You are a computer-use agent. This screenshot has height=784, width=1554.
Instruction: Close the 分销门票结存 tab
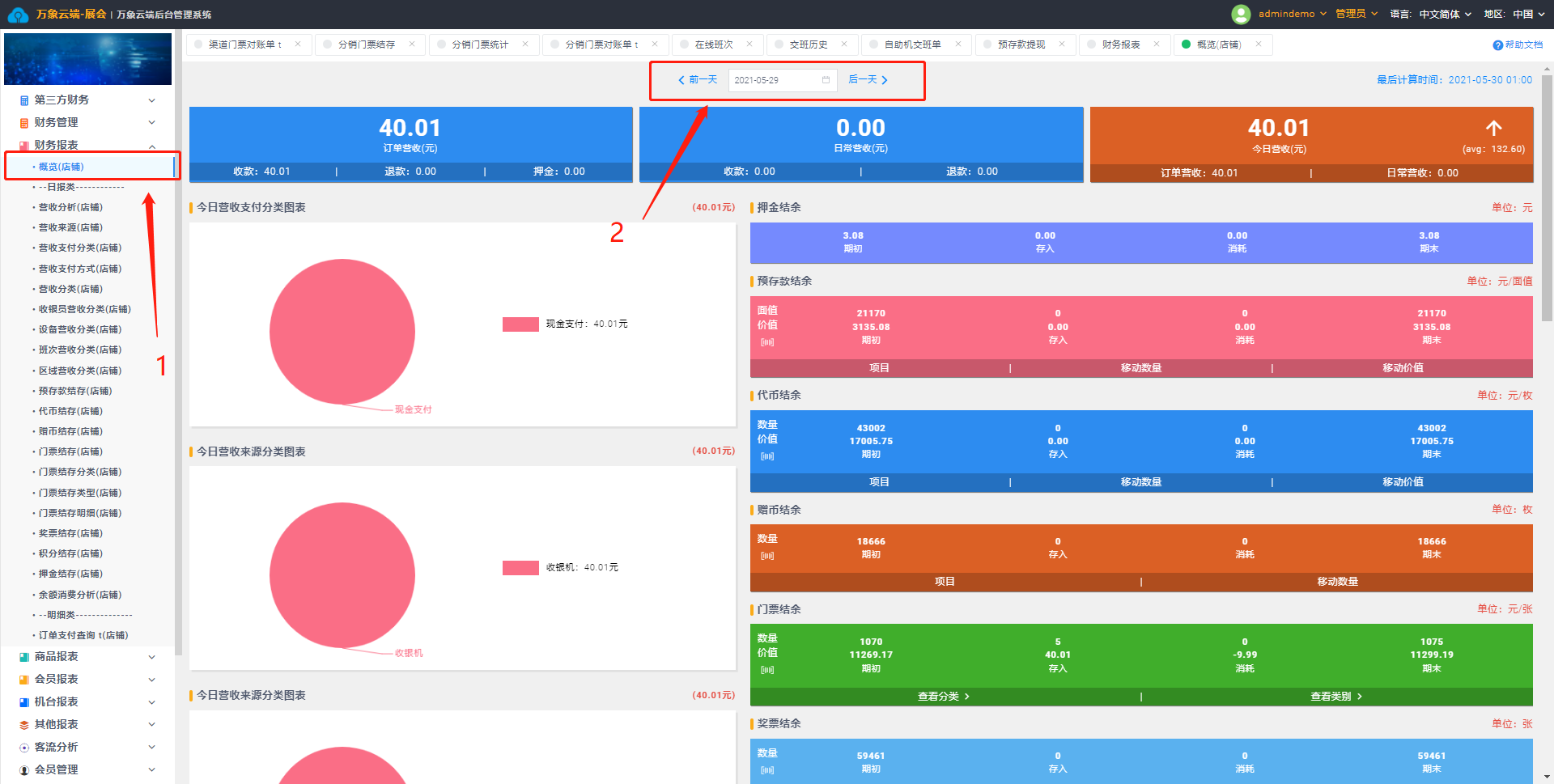point(412,44)
